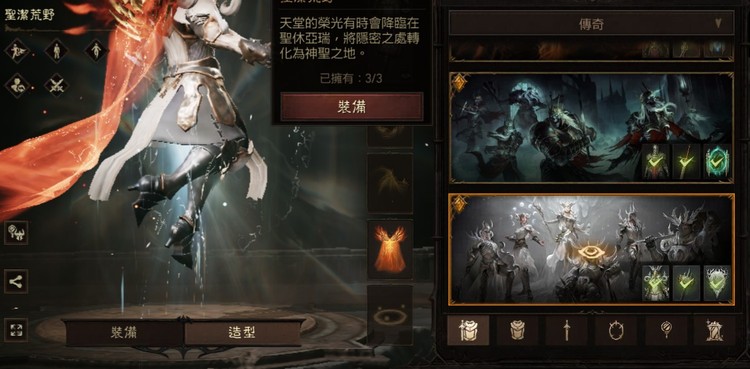Open the standing pose diamond option
Viewport: 750px width, 369px height.
(56, 51)
